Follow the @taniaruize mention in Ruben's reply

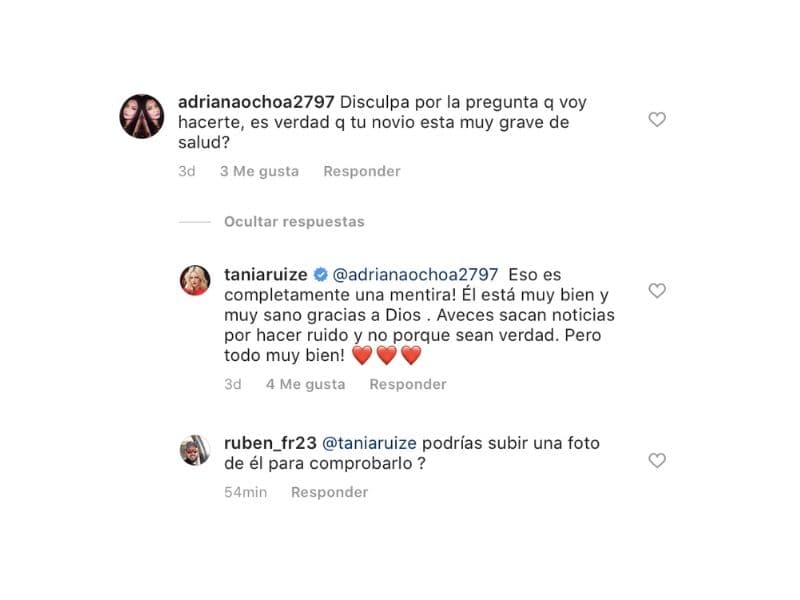(x=369, y=443)
